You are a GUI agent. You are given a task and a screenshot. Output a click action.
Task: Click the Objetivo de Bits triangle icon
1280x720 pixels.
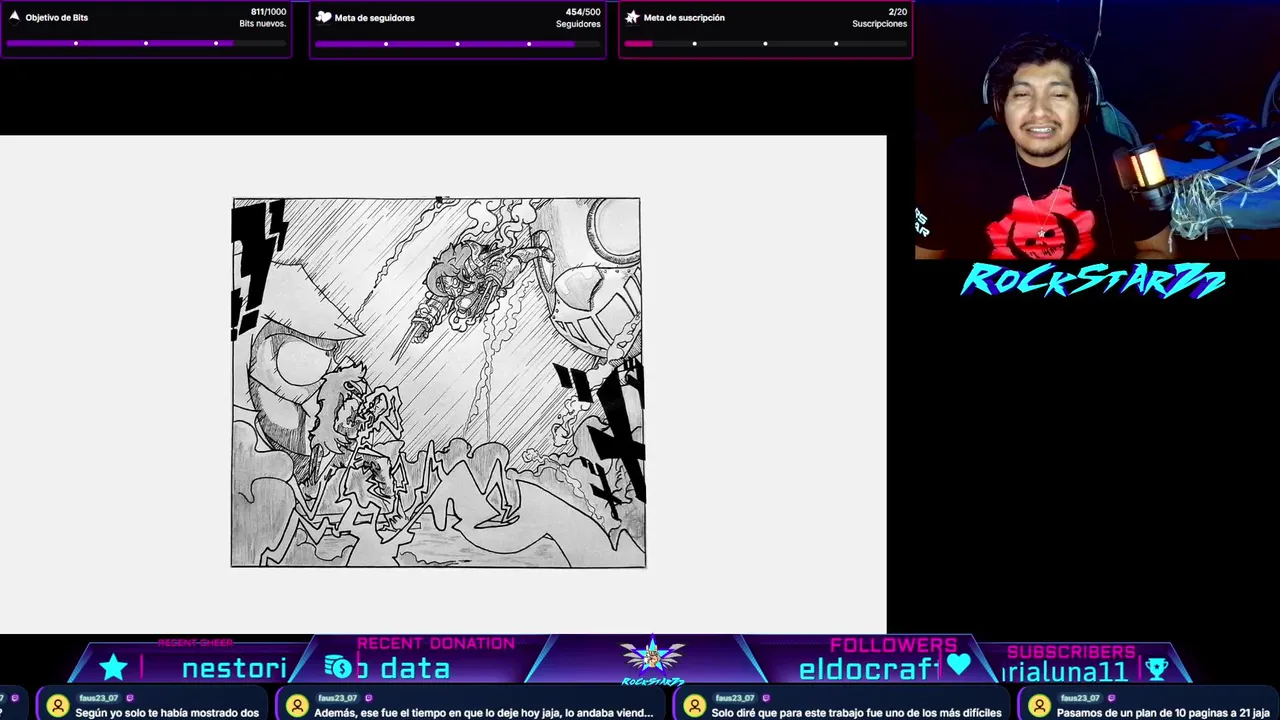pos(14,17)
